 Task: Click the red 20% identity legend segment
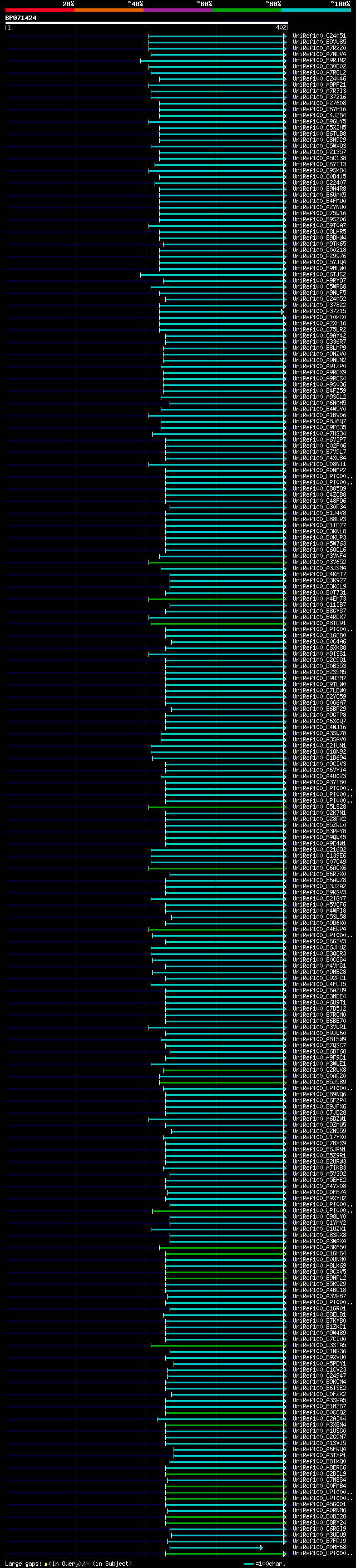(x=39, y=10)
